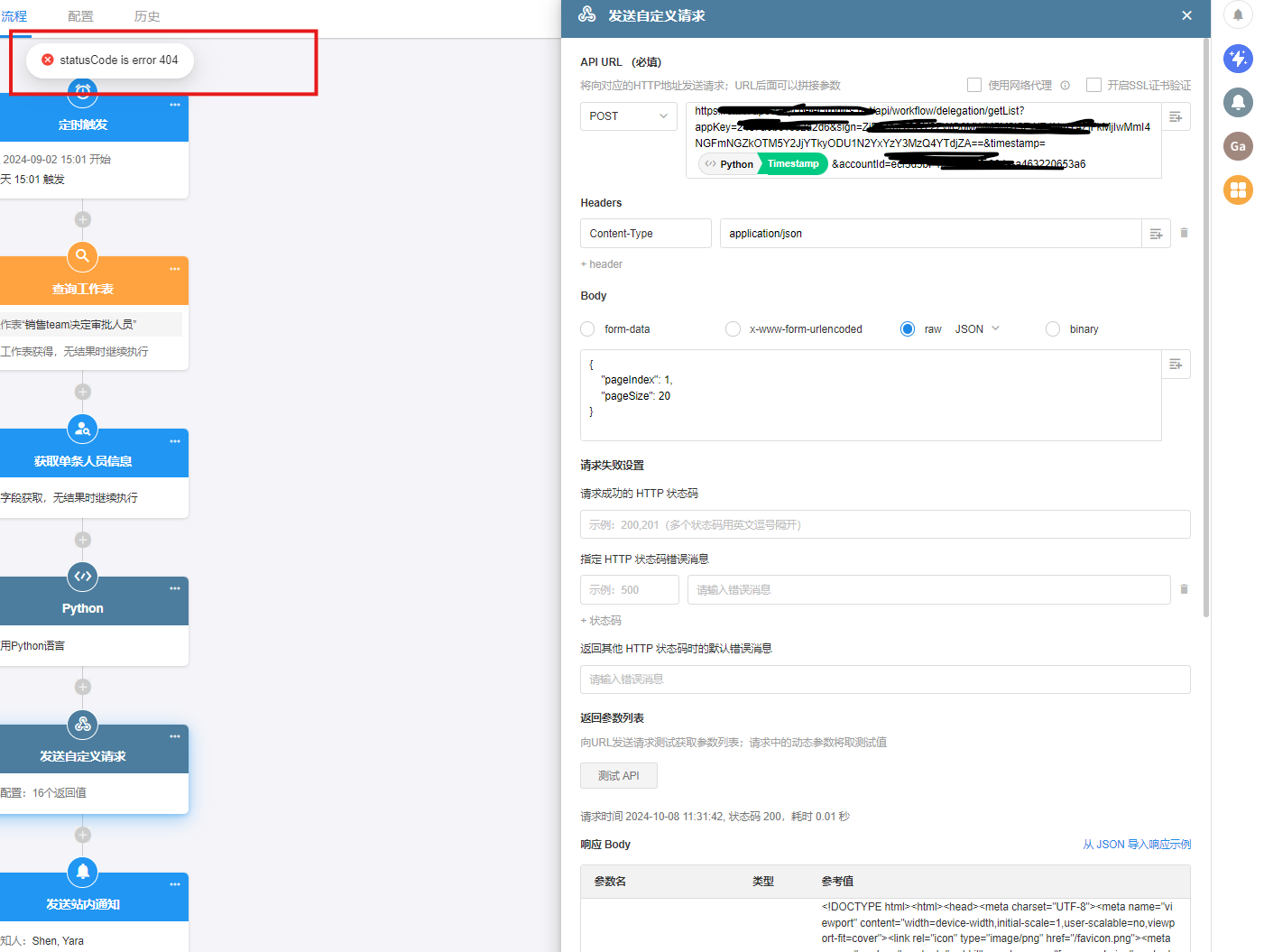Open more options on the 定时触发 node
Viewport: 1264px width, 952px height.
coord(175,105)
